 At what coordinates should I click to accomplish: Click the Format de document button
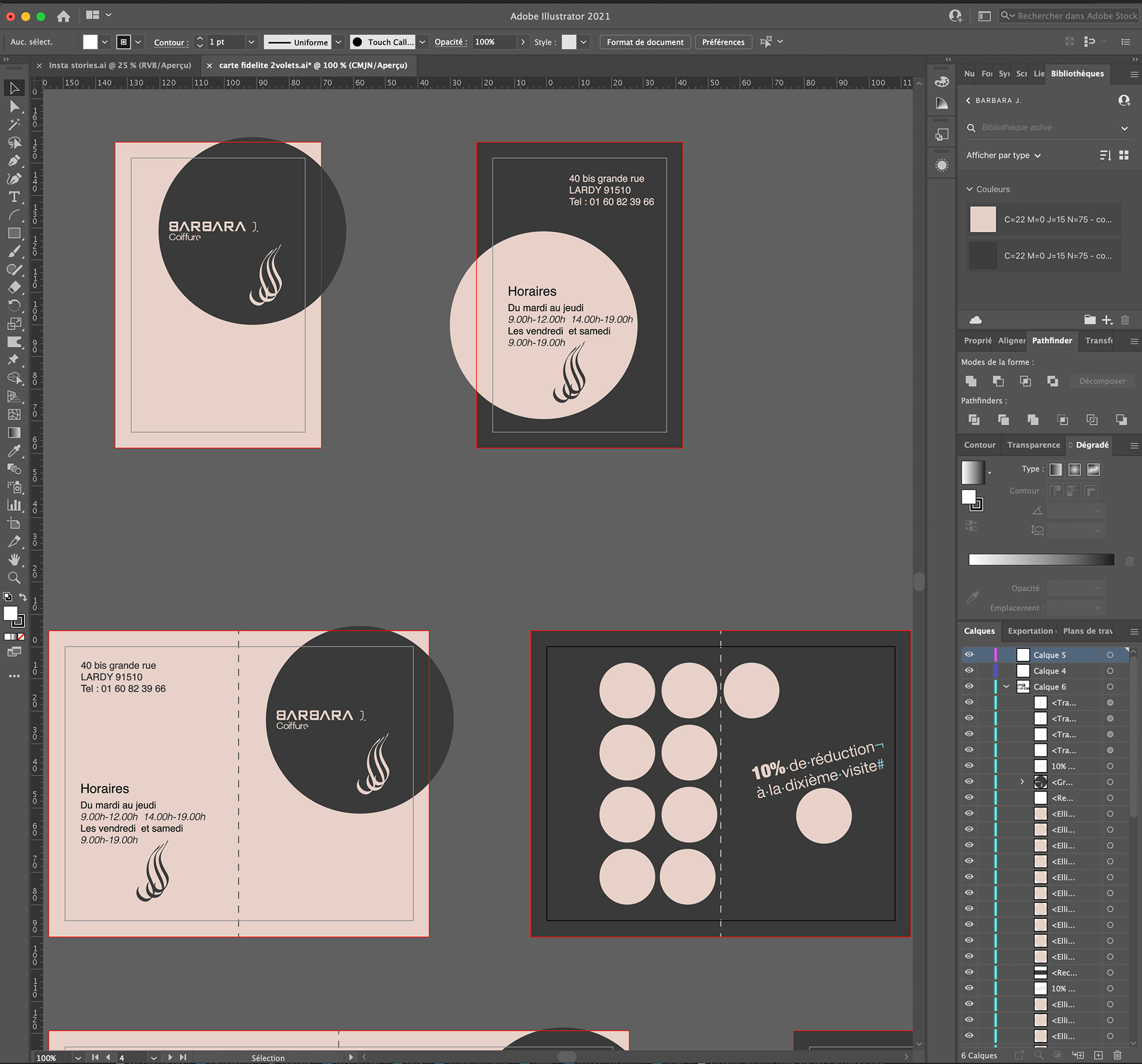(645, 42)
